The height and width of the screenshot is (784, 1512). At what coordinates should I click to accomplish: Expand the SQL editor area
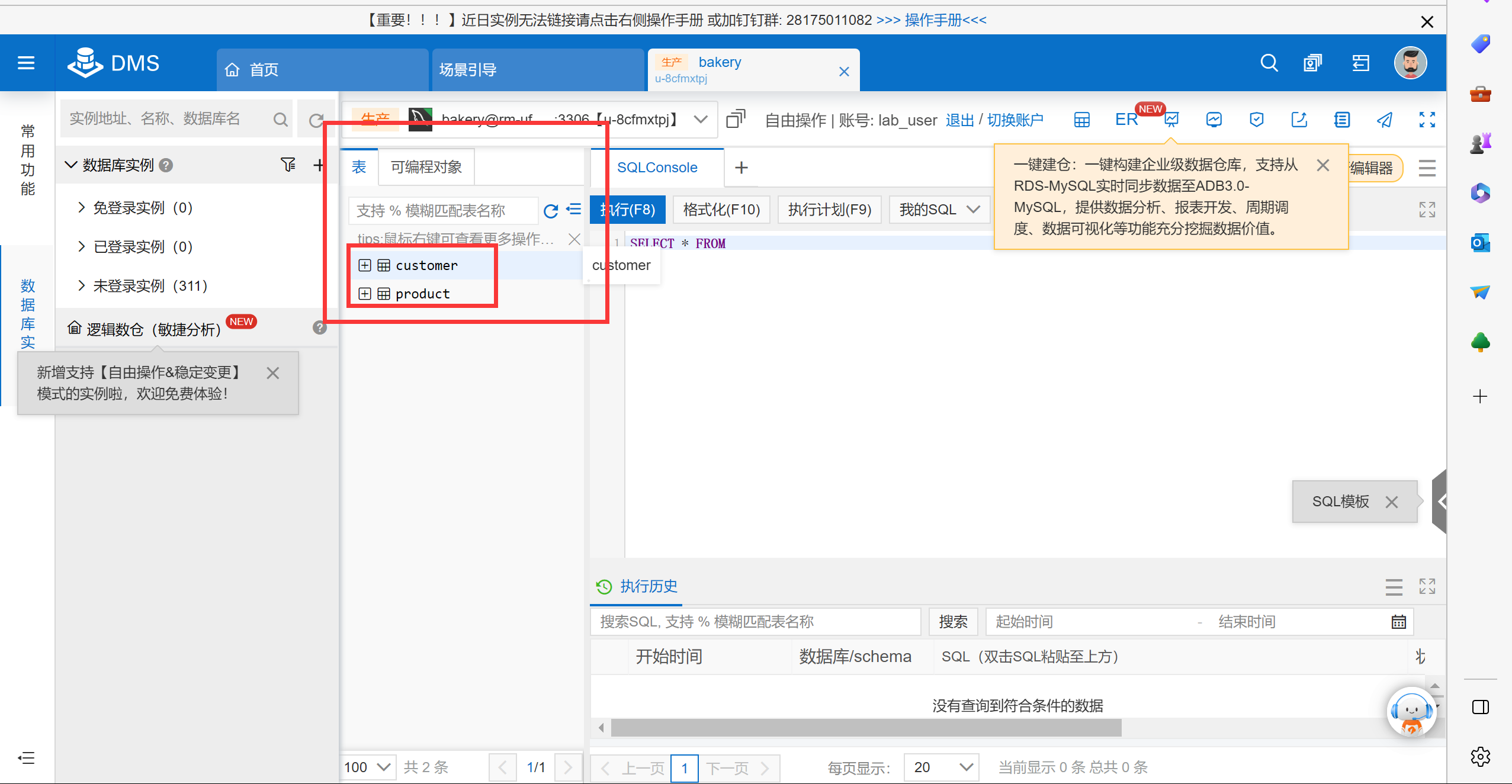pos(1427,209)
